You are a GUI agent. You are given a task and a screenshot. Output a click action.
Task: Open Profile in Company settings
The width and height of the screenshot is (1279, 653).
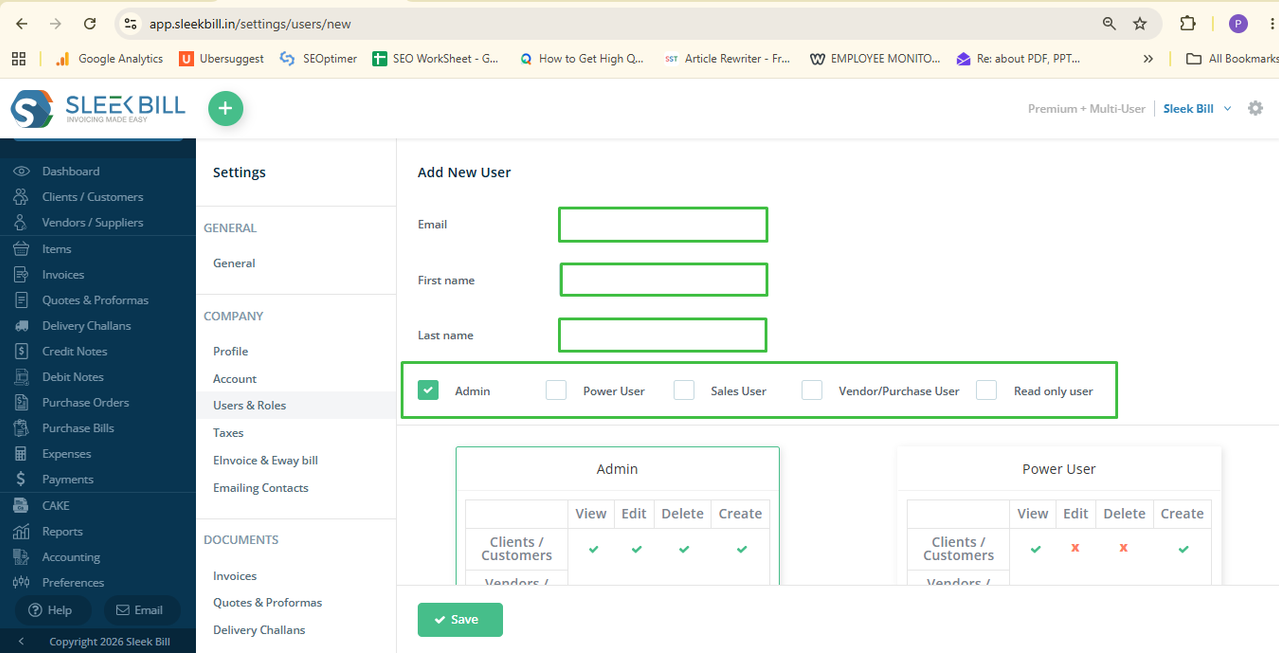(x=230, y=351)
